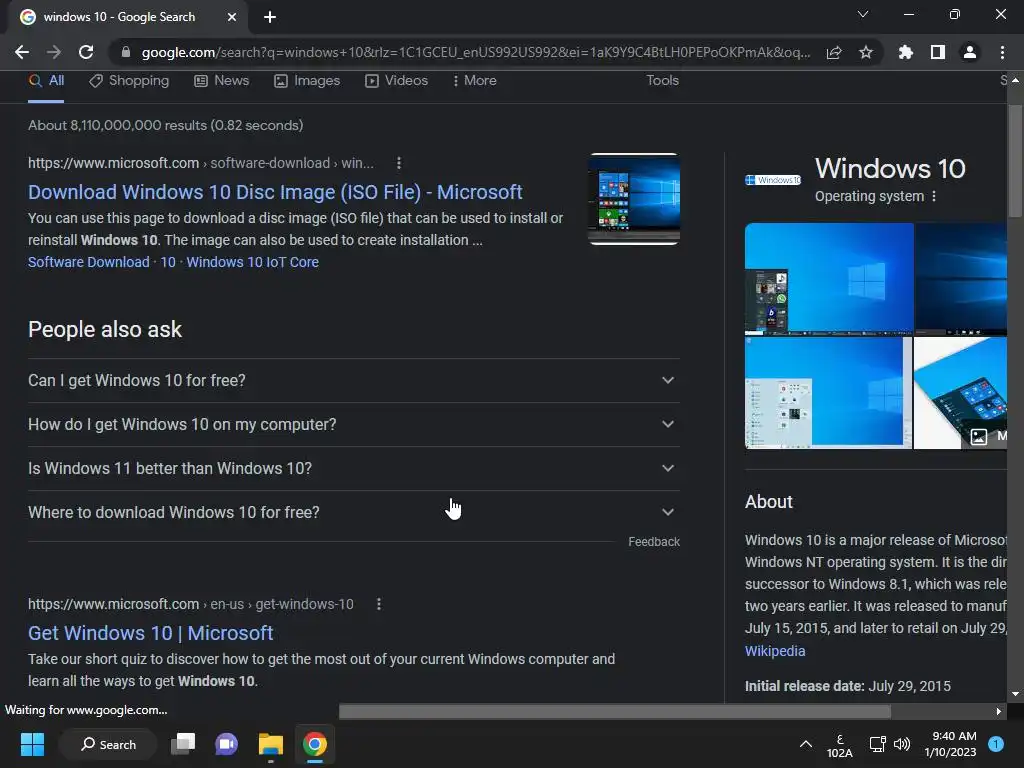1024x768 pixels.
Task: Open top-left Windows 10 desktop image
Action: (x=829, y=279)
